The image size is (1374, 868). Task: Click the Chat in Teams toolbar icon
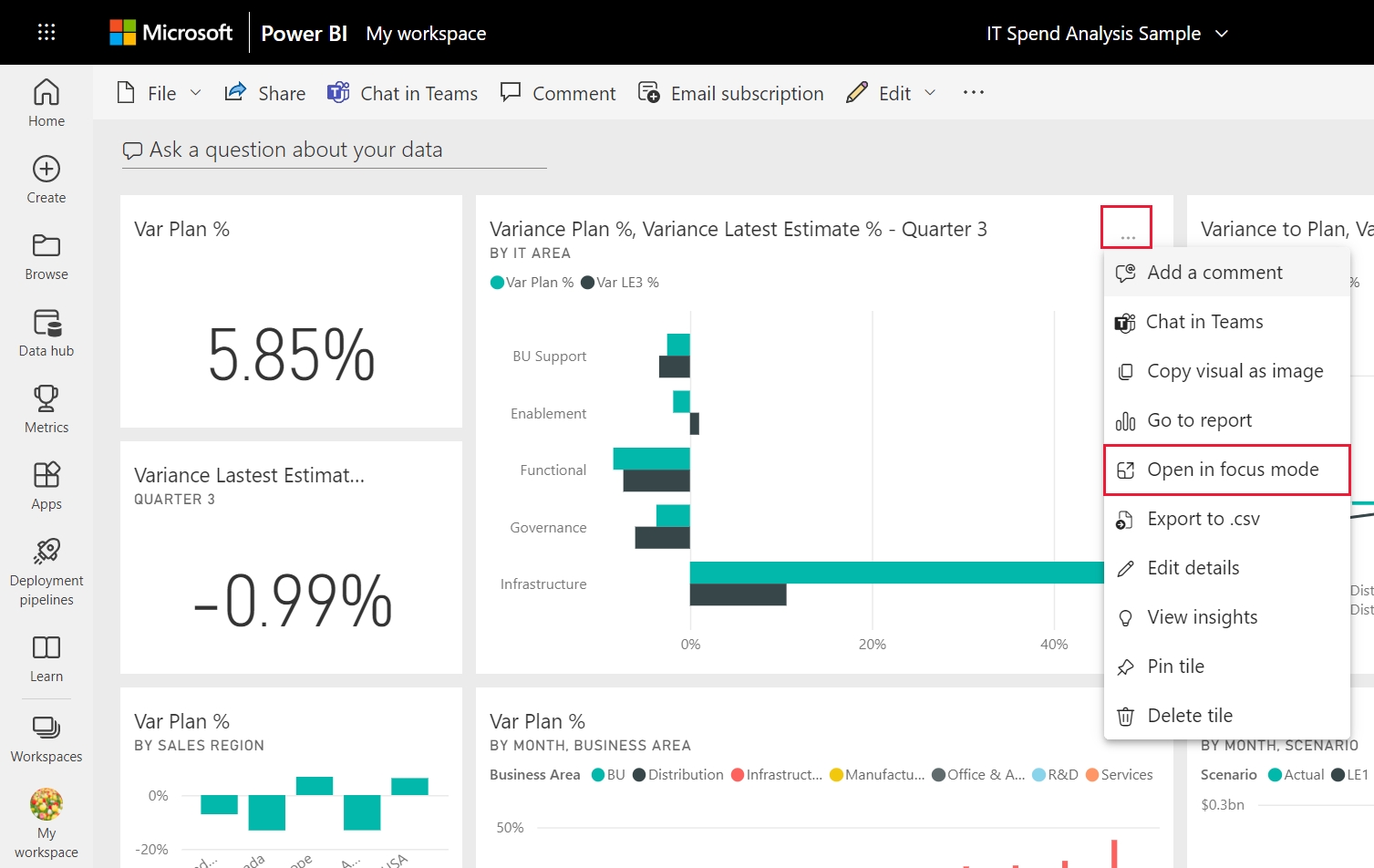(x=338, y=93)
